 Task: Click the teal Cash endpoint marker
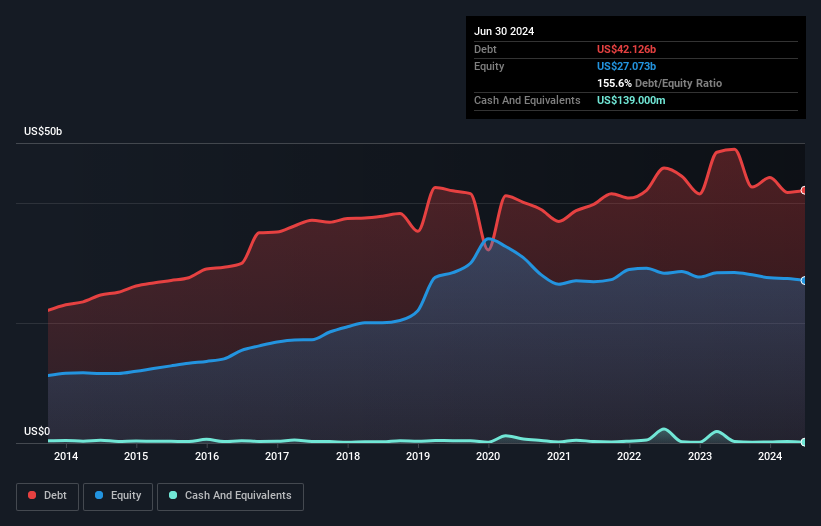point(804,442)
